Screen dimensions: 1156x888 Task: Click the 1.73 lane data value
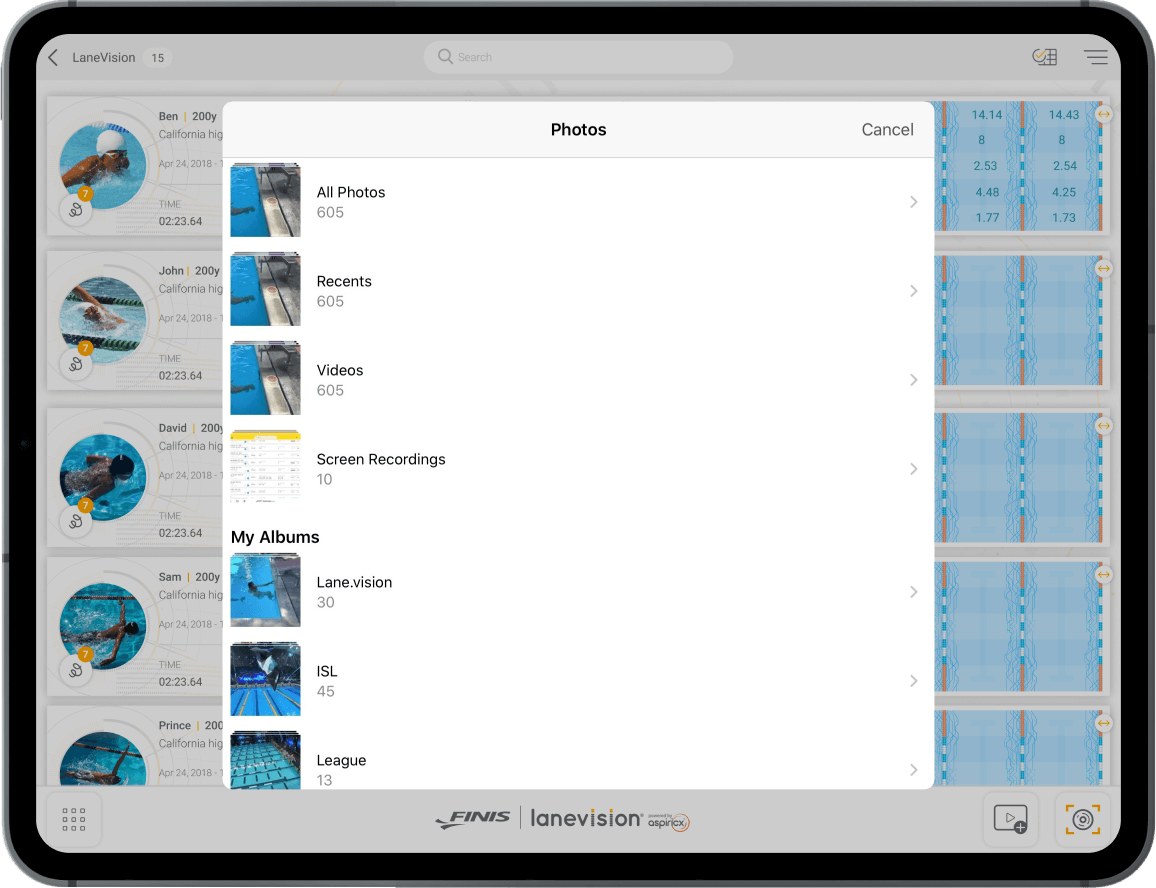(1064, 218)
